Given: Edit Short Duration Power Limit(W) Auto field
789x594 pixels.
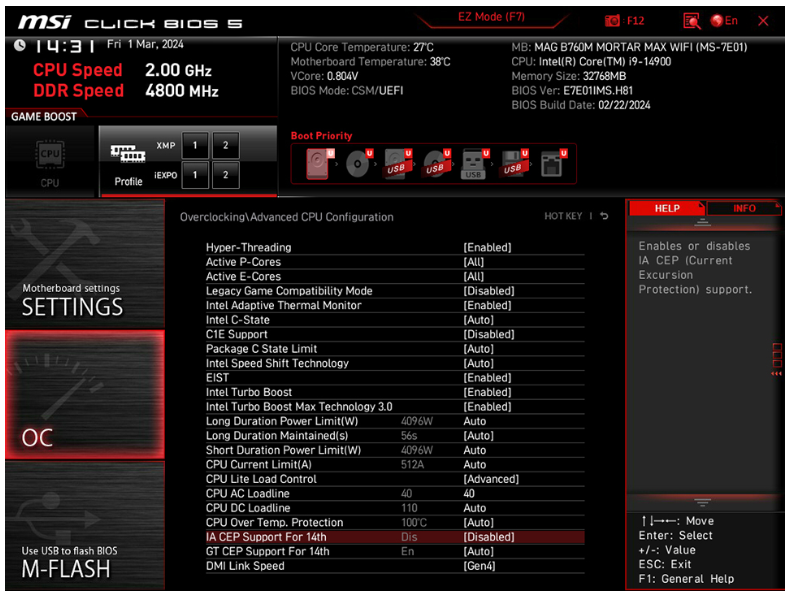Looking at the screenshot, I should [475, 450].
